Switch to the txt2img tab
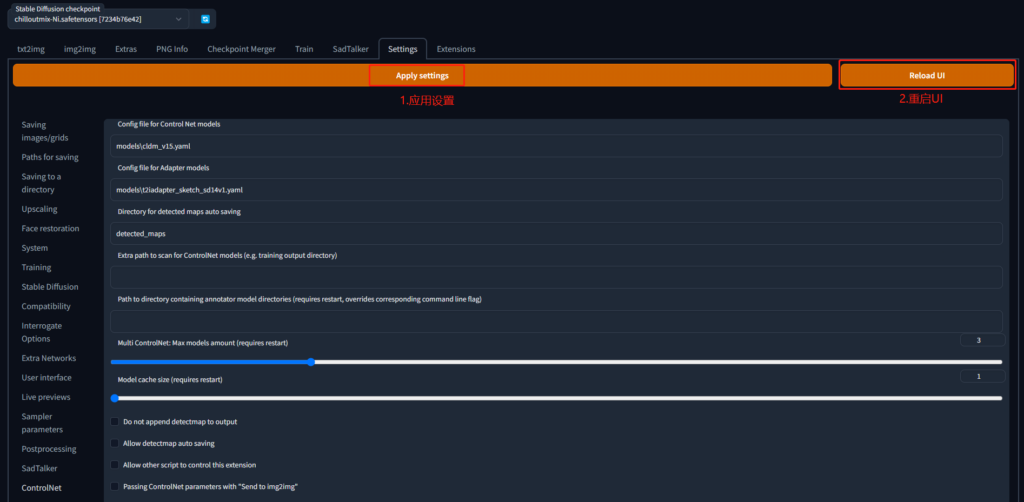The width and height of the screenshot is (1024, 502). click(x=29, y=49)
